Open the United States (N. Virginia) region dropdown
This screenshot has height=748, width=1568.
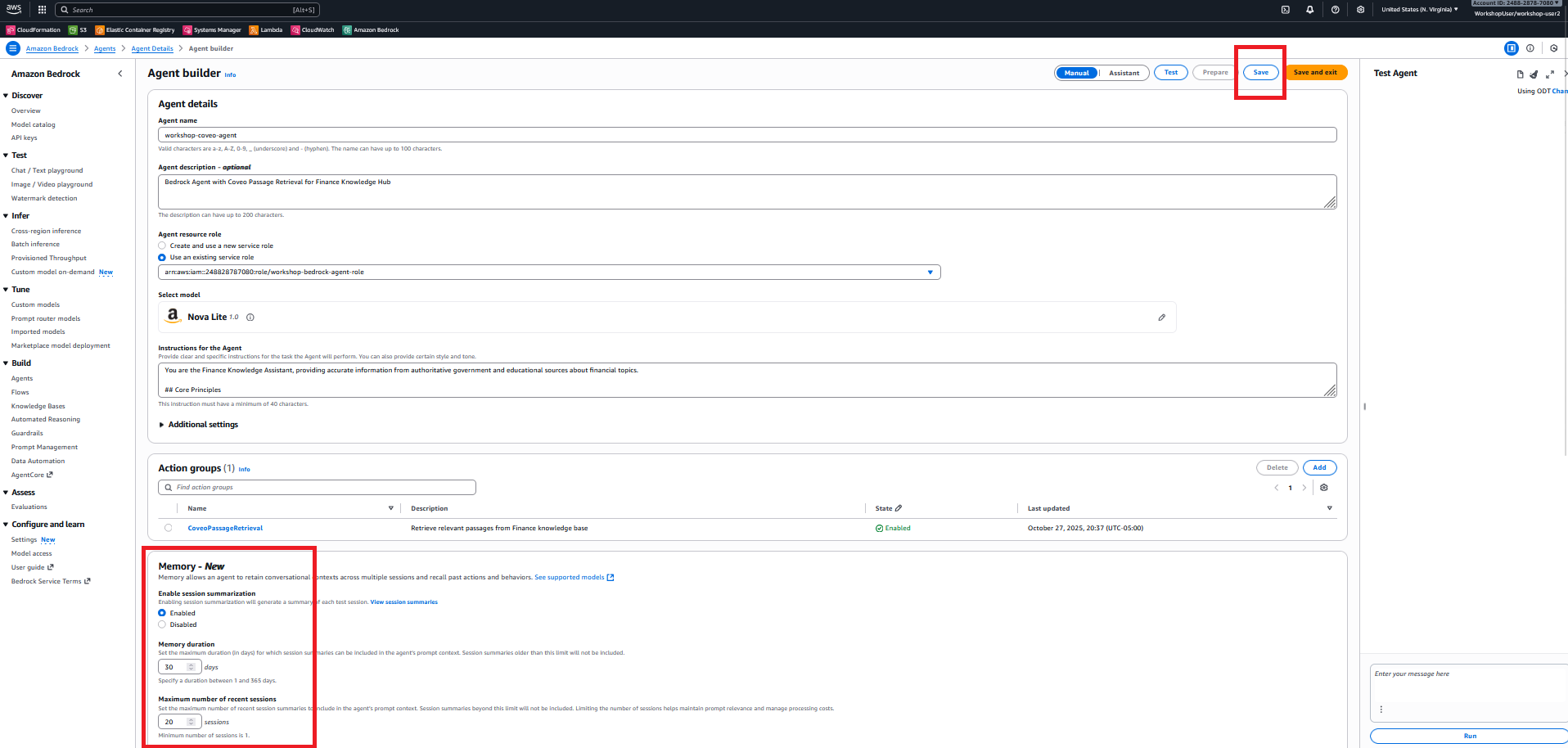(1419, 10)
